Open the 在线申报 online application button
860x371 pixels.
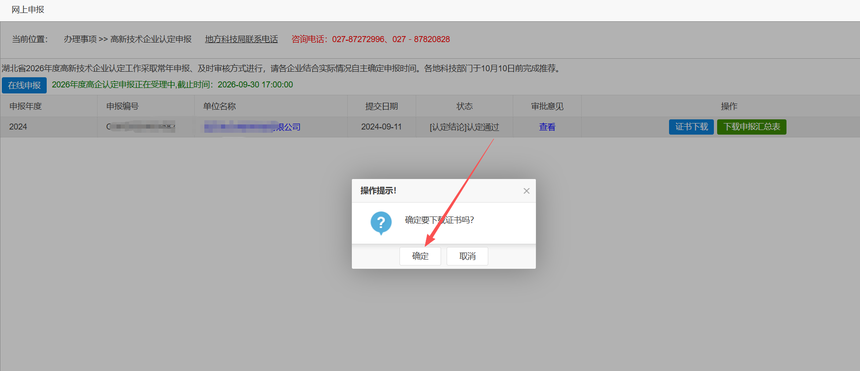tap(24, 85)
